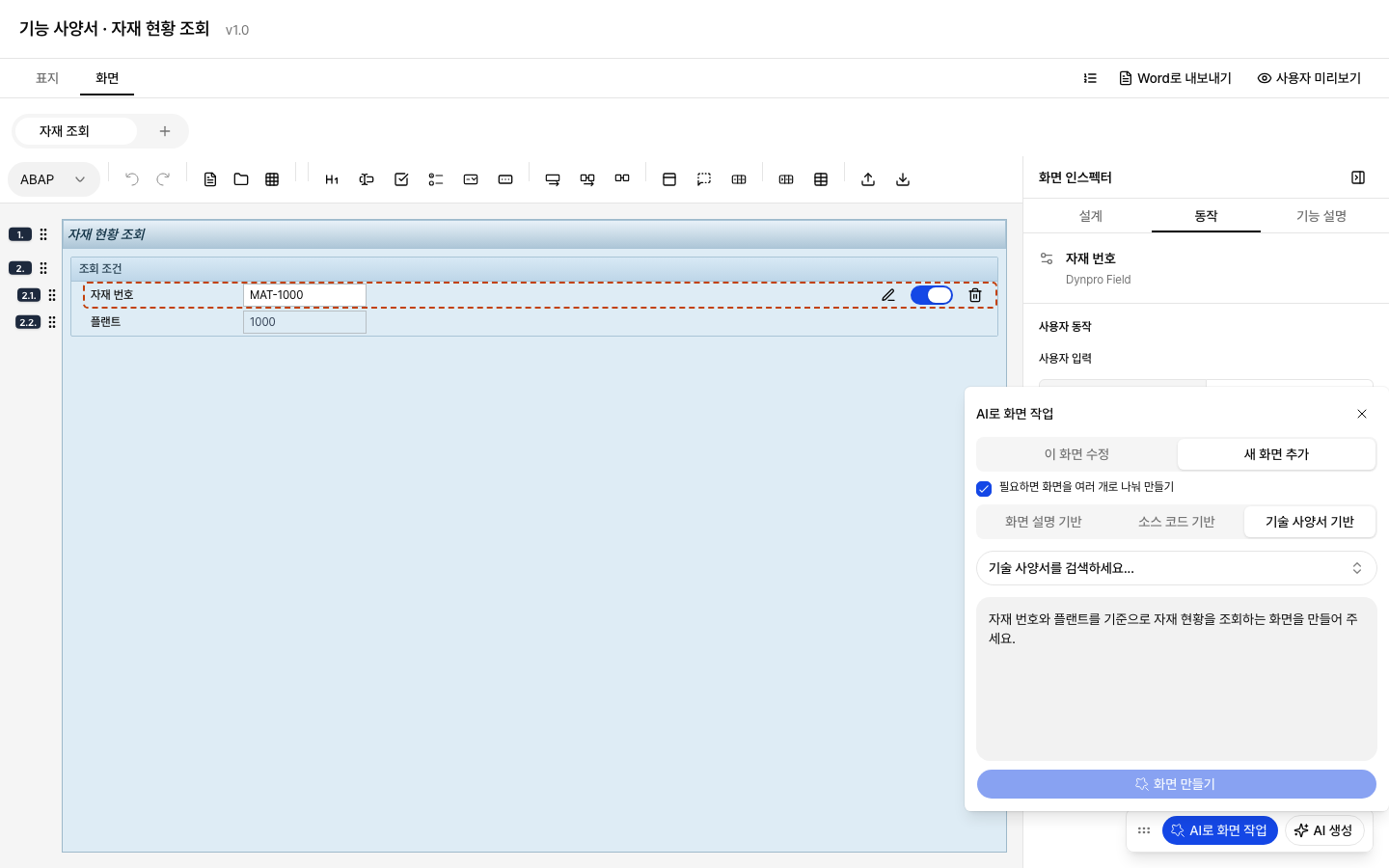Open the 기능 설명 tab in the inspector
Viewport: 1389px width, 868px height.
coord(1321,216)
